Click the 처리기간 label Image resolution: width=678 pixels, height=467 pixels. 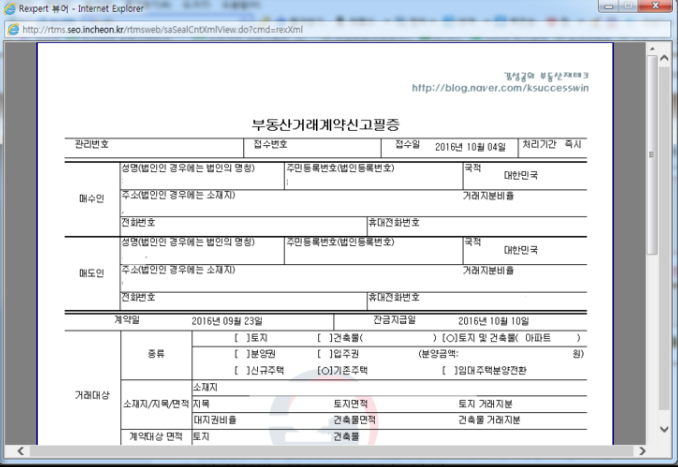pos(539,144)
